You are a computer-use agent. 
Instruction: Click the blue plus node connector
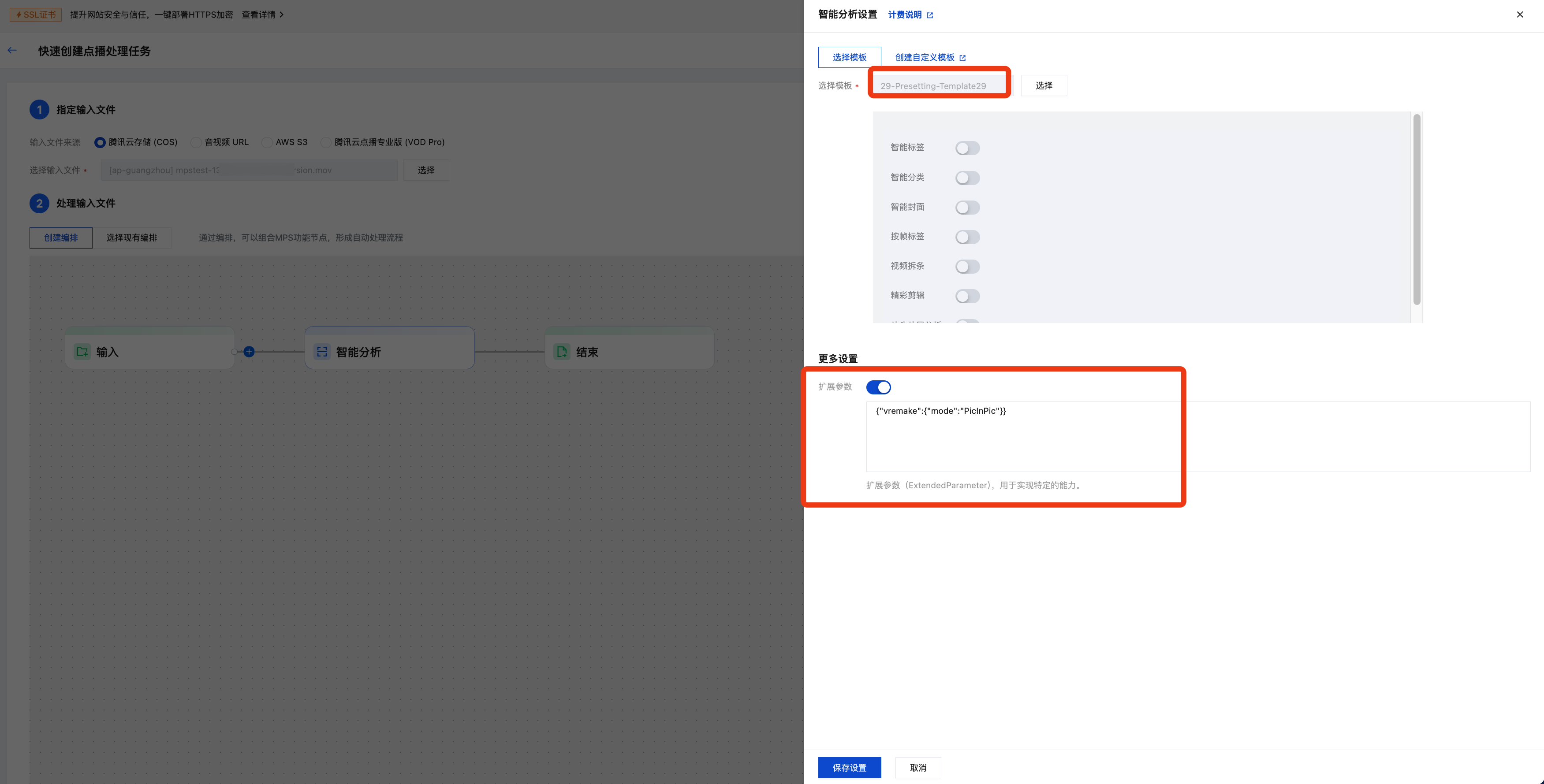[x=250, y=352]
